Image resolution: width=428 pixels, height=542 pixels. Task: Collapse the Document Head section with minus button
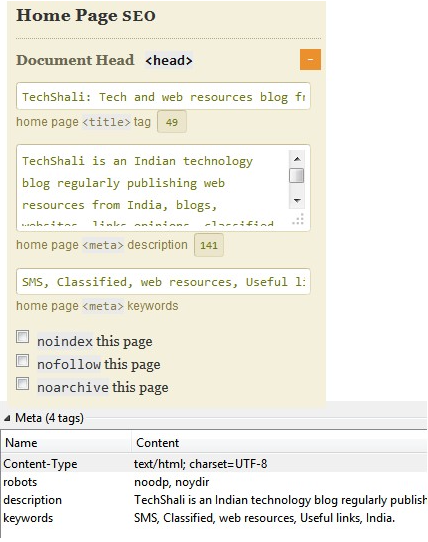point(310,59)
